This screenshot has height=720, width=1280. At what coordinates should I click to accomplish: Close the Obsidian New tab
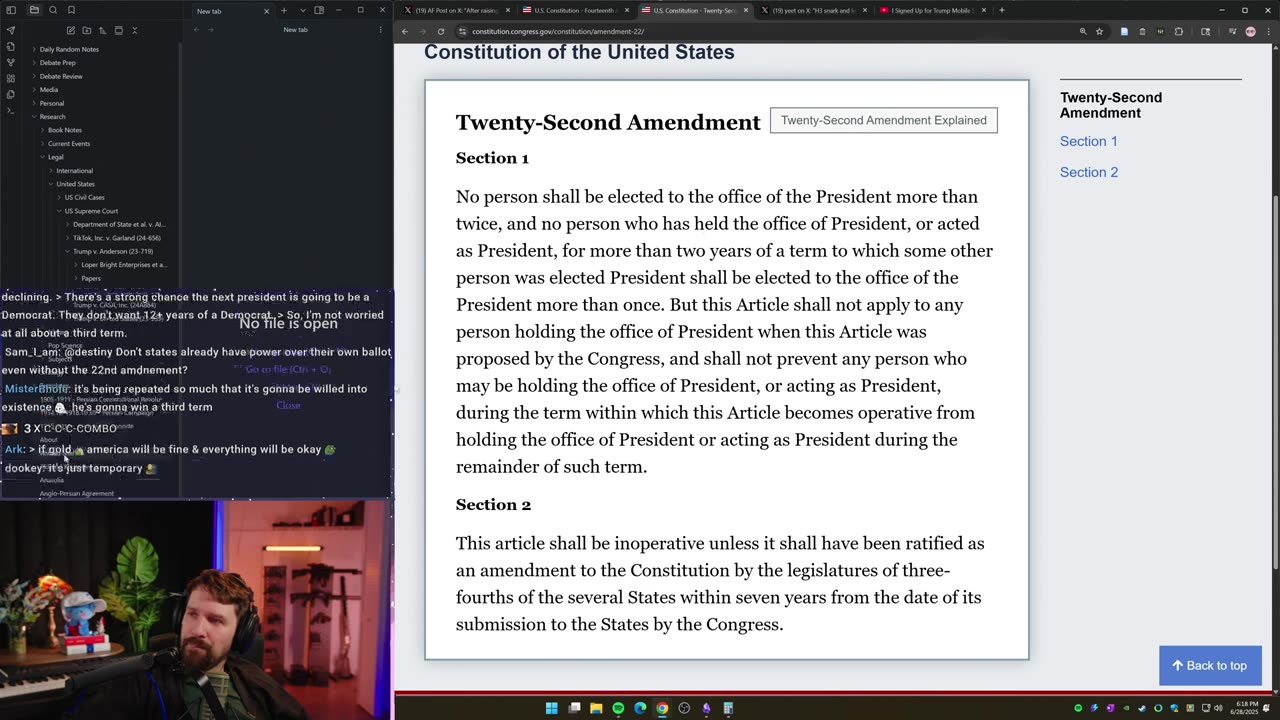pyautogui.click(x=266, y=10)
